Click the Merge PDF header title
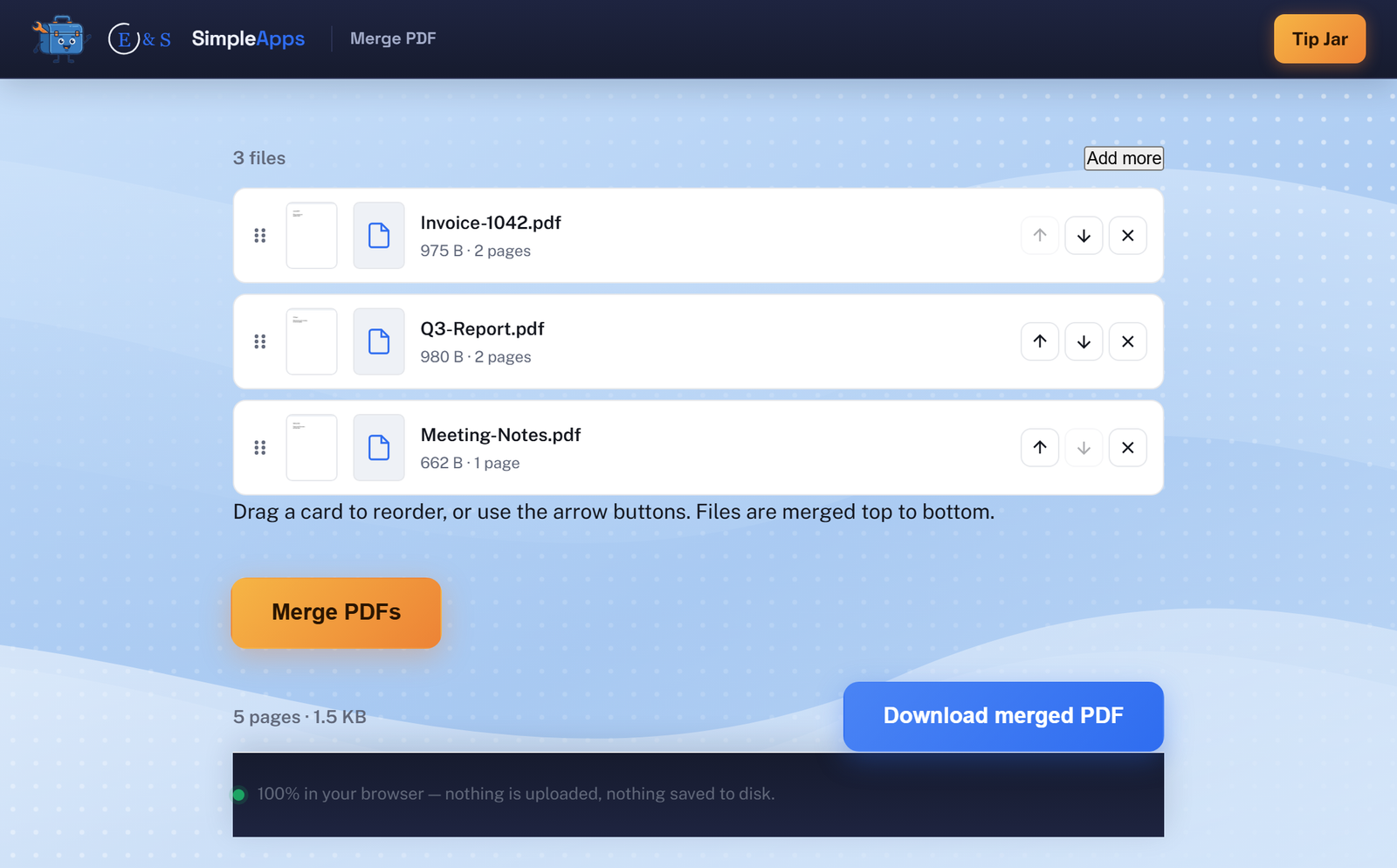Image resolution: width=1397 pixels, height=868 pixels. [393, 38]
